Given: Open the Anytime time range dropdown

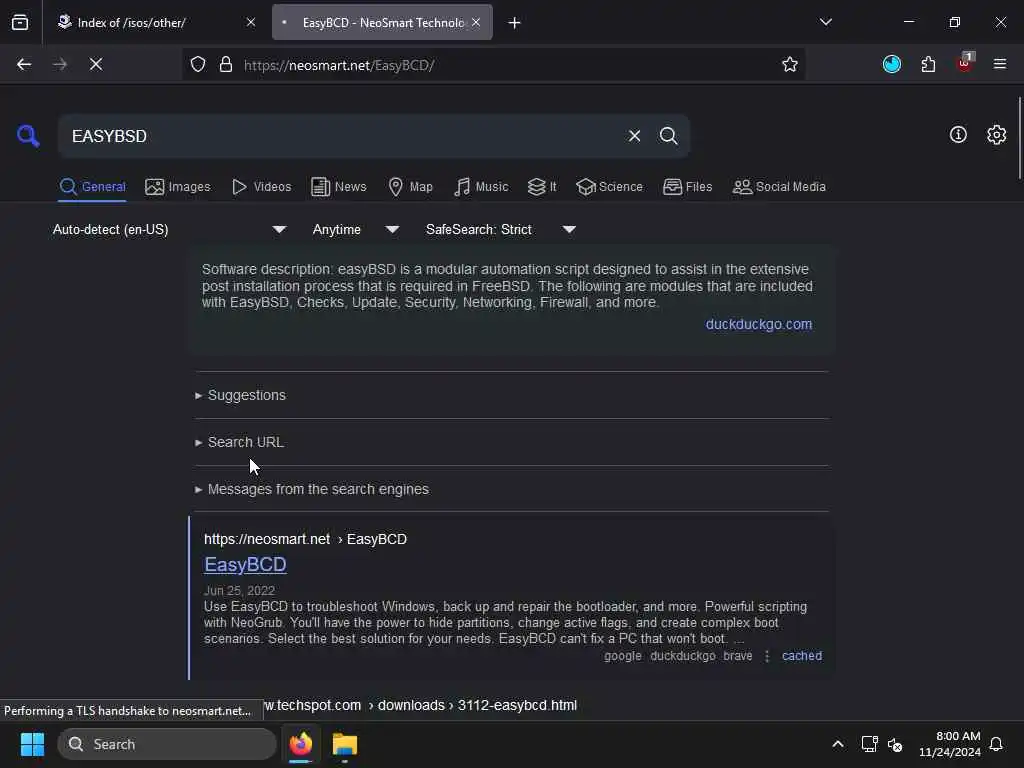Looking at the screenshot, I should point(356,229).
